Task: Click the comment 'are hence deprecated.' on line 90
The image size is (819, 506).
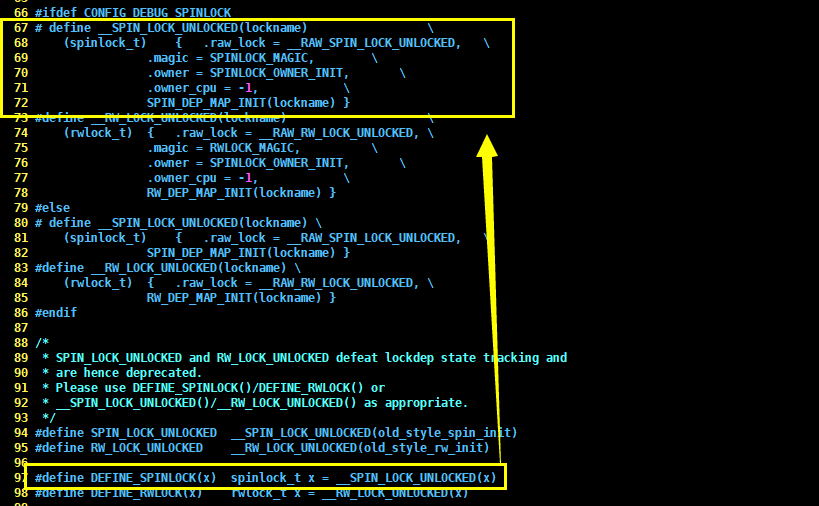Action: (x=128, y=373)
